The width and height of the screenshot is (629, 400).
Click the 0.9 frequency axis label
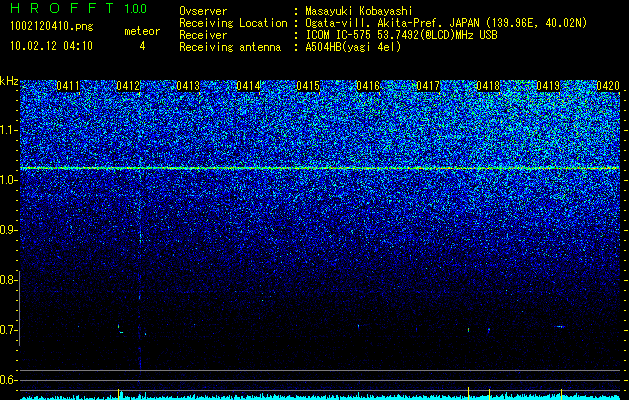pos(7,230)
